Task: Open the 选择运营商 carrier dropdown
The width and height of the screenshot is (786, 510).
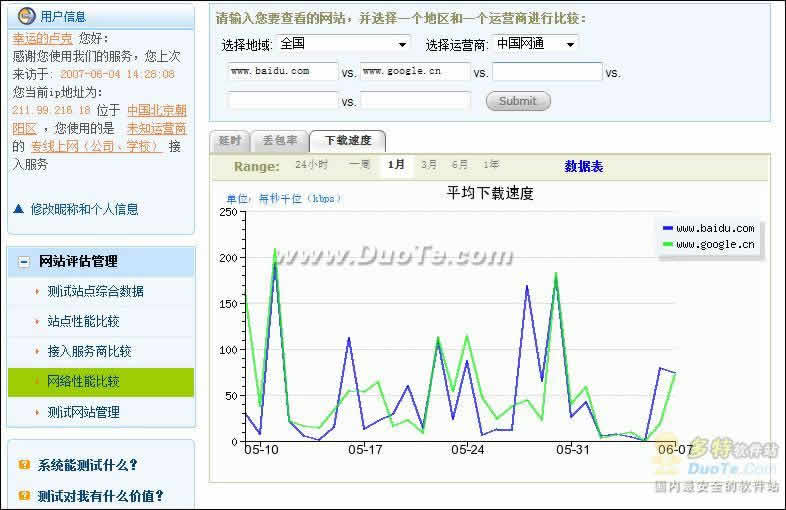Action: coord(535,44)
